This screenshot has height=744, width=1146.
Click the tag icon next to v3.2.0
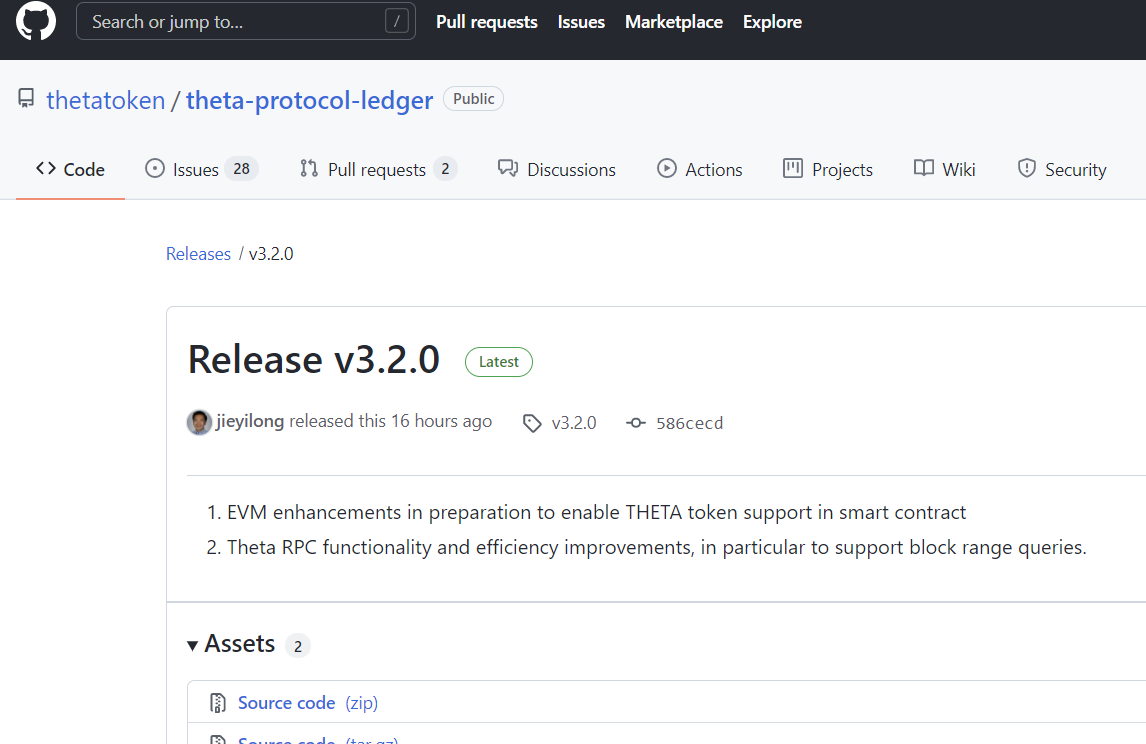click(532, 423)
